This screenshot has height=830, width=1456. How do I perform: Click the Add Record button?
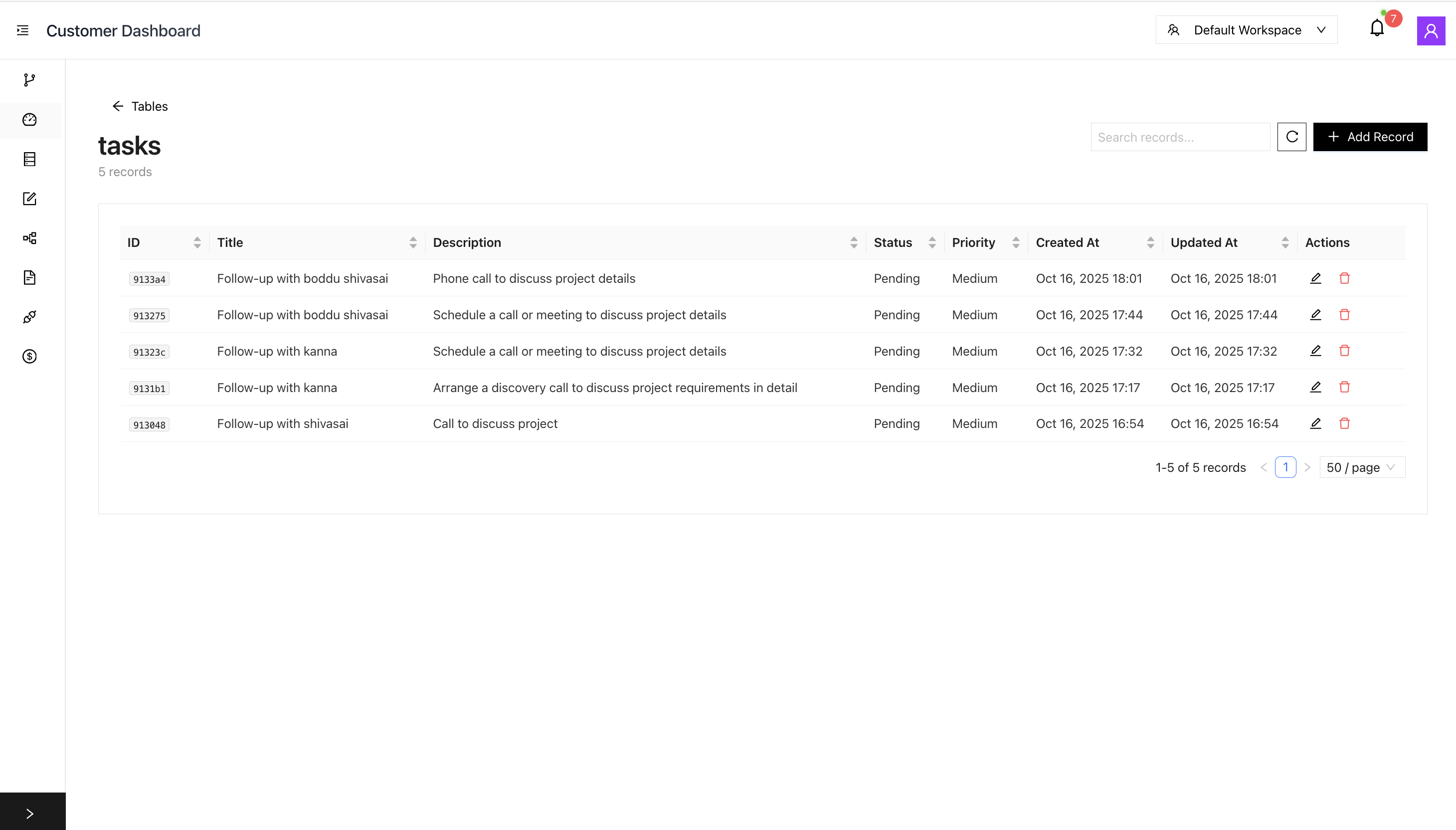point(1369,137)
